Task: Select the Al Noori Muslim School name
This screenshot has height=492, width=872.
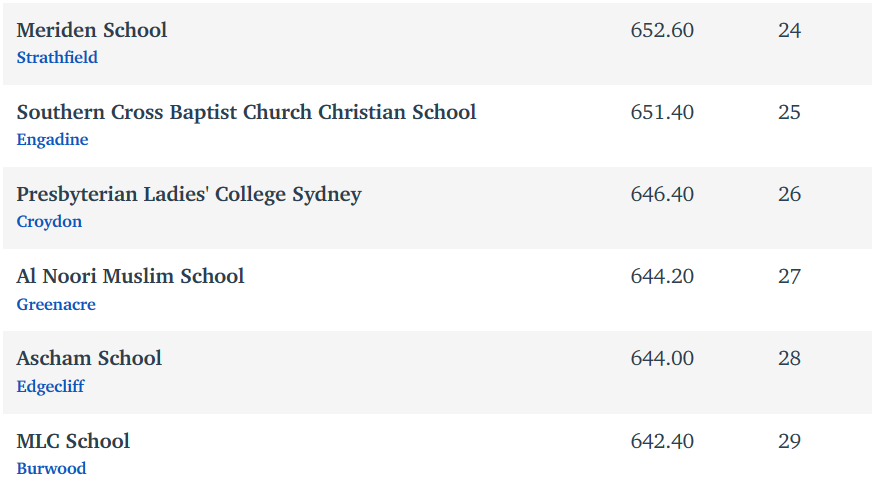Action: 130,276
